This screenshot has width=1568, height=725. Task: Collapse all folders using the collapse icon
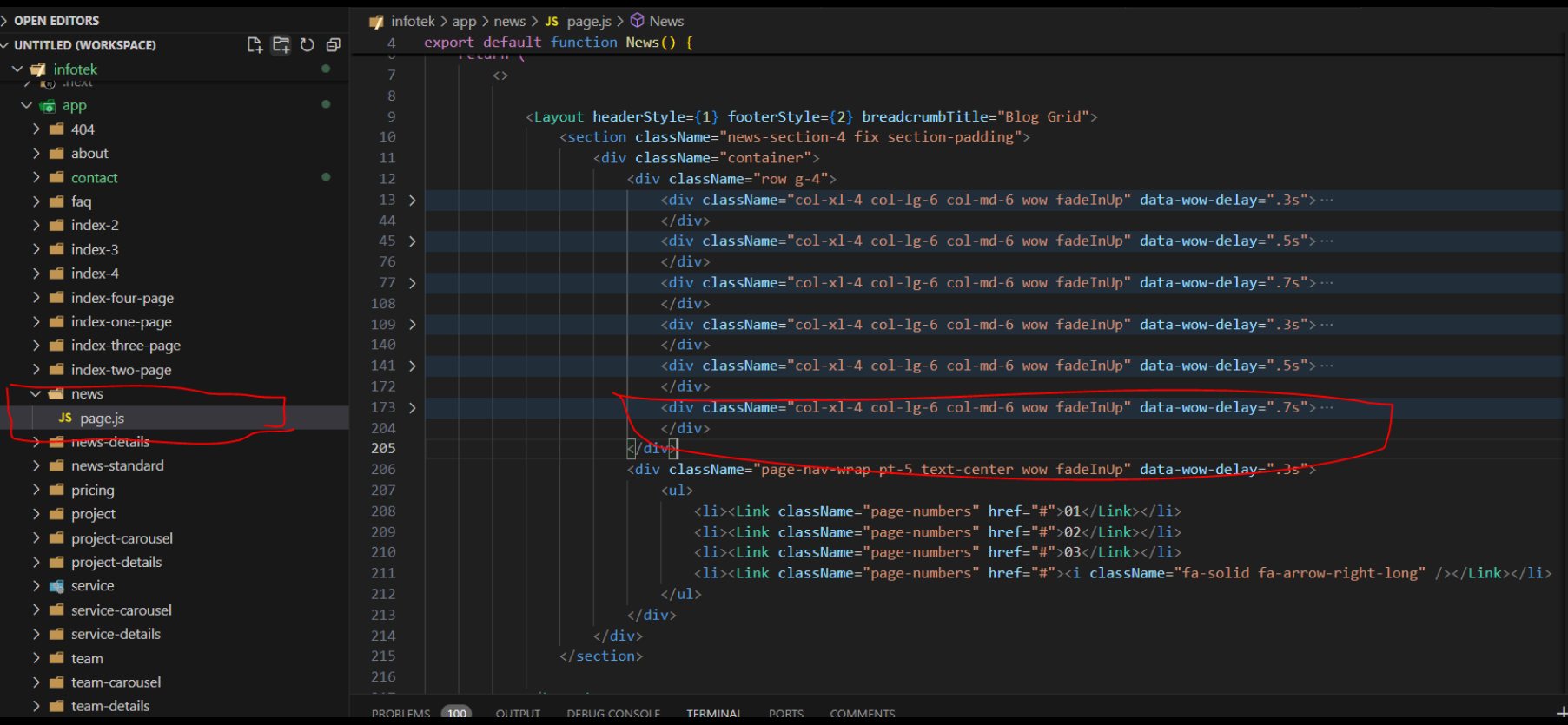[334, 45]
